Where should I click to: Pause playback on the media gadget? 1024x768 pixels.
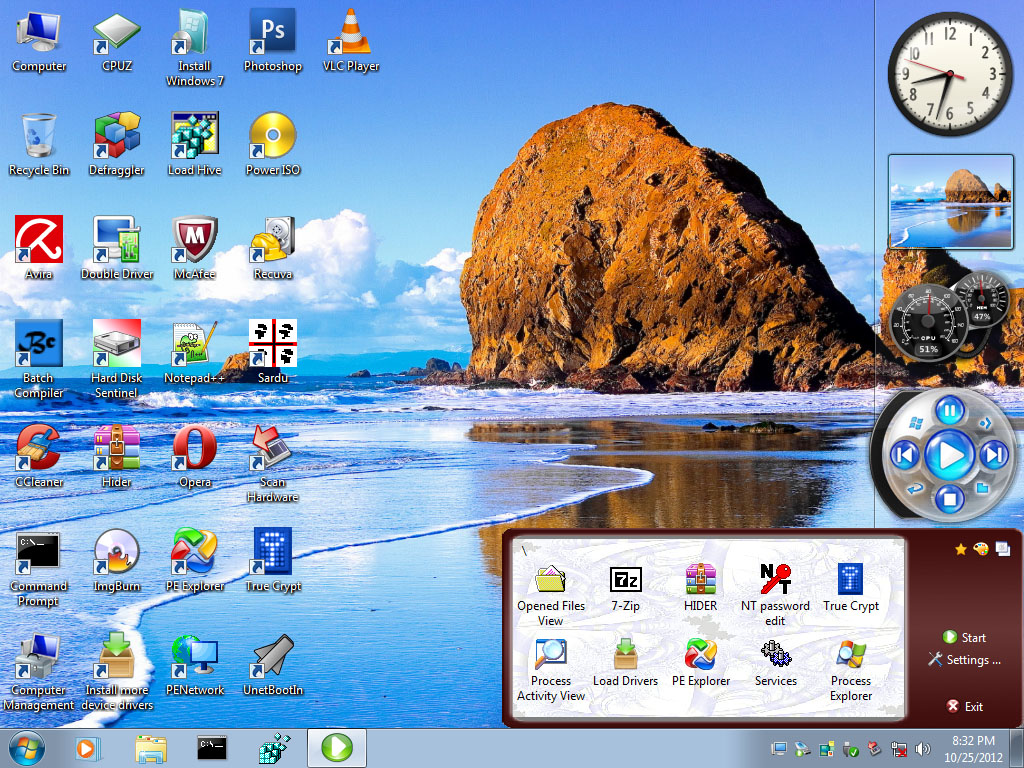[x=949, y=411]
